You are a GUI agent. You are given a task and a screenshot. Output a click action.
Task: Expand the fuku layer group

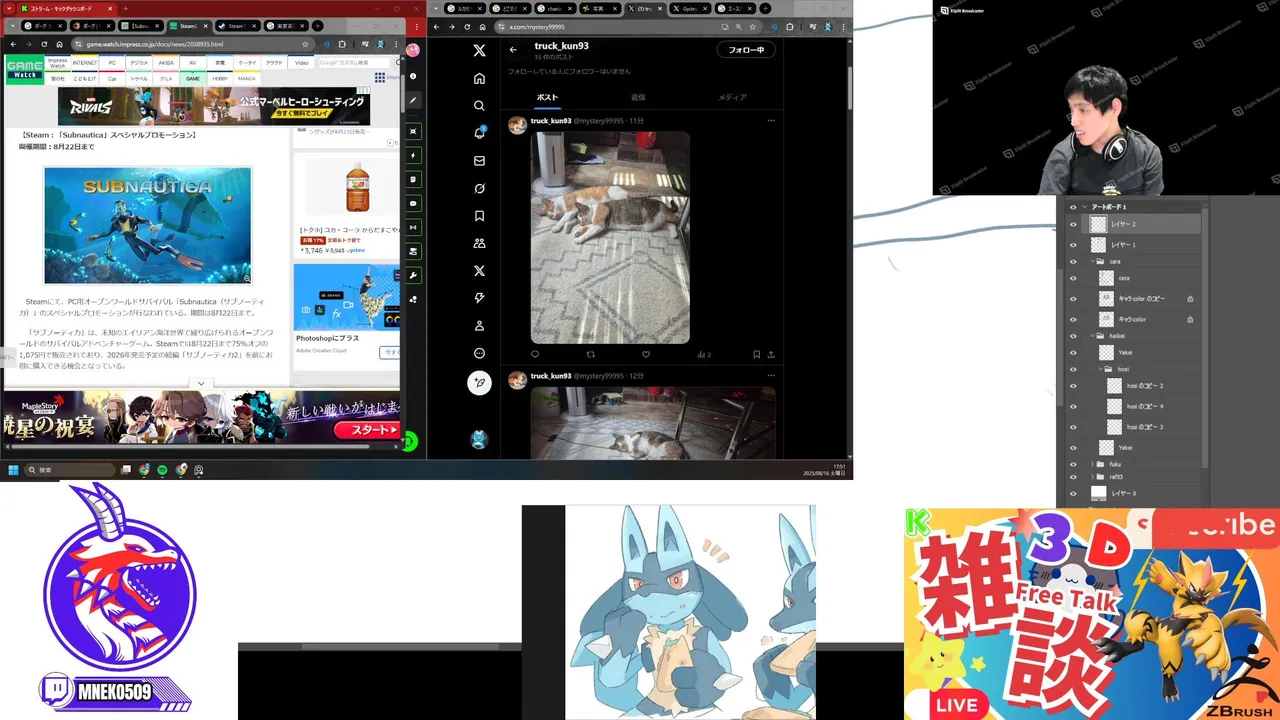click(x=1093, y=464)
